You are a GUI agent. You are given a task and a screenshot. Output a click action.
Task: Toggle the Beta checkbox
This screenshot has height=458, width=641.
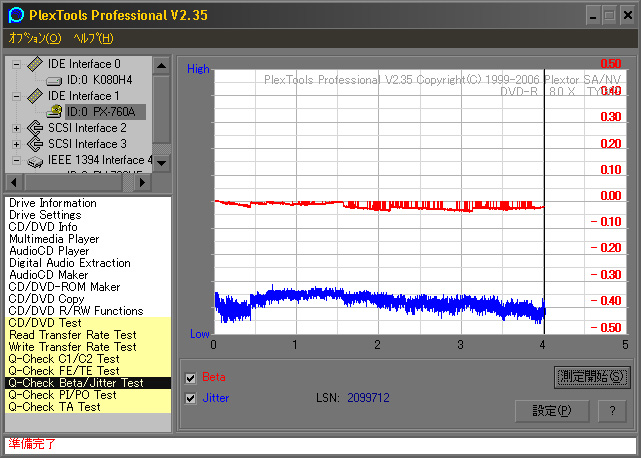click(x=191, y=378)
